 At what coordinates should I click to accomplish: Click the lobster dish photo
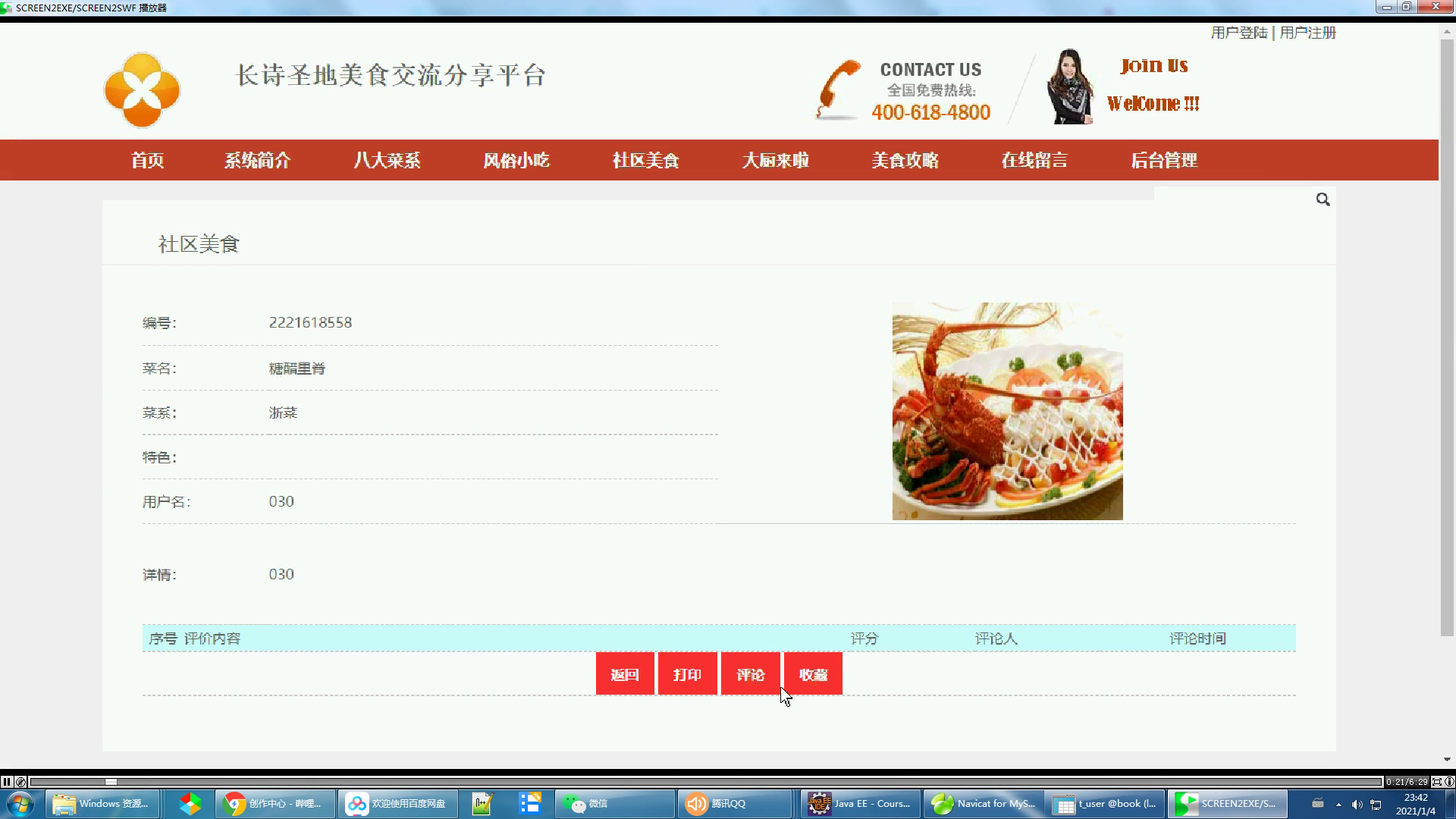pyautogui.click(x=1007, y=411)
